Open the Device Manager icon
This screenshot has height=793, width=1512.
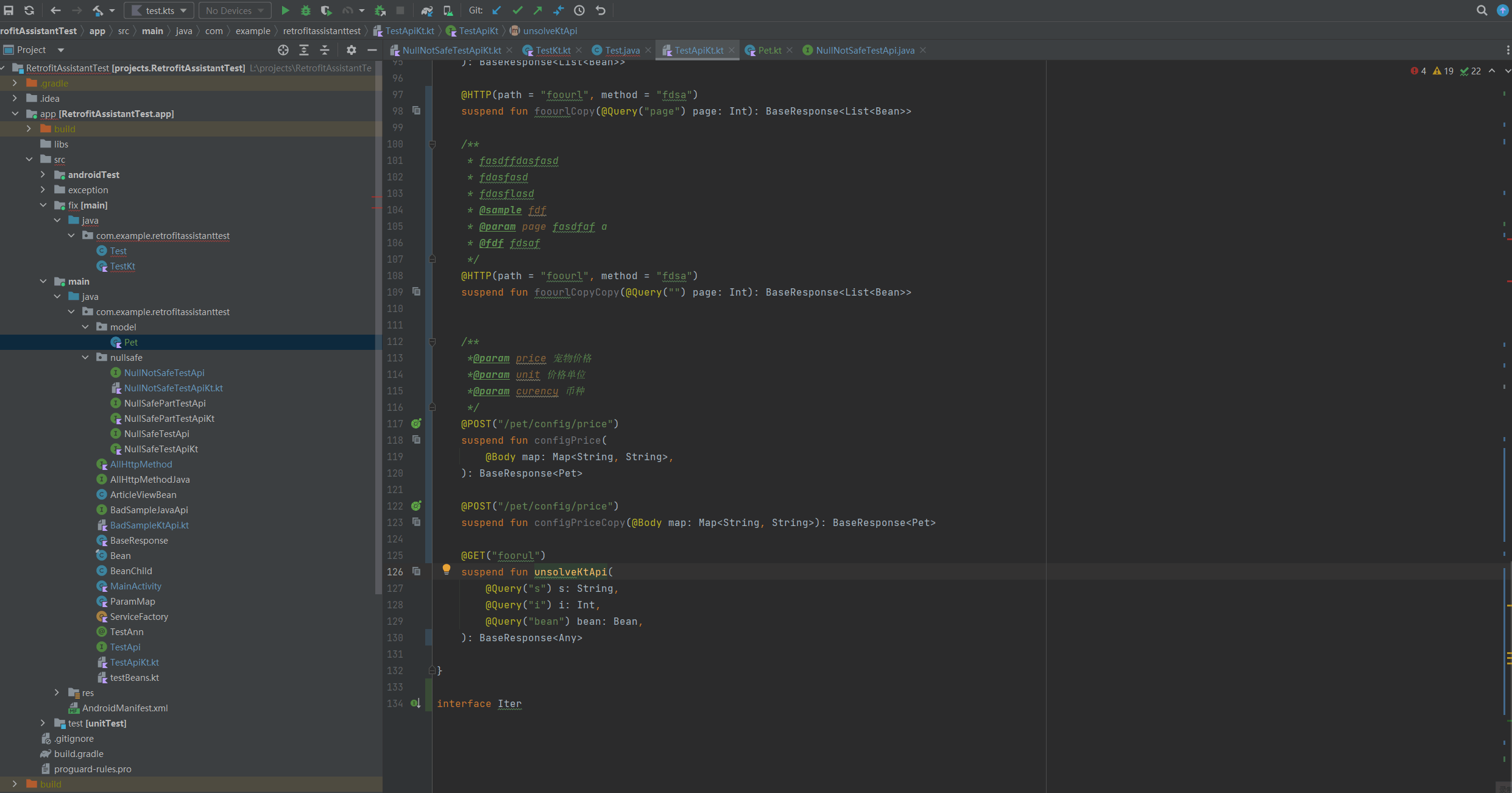(x=448, y=10)
